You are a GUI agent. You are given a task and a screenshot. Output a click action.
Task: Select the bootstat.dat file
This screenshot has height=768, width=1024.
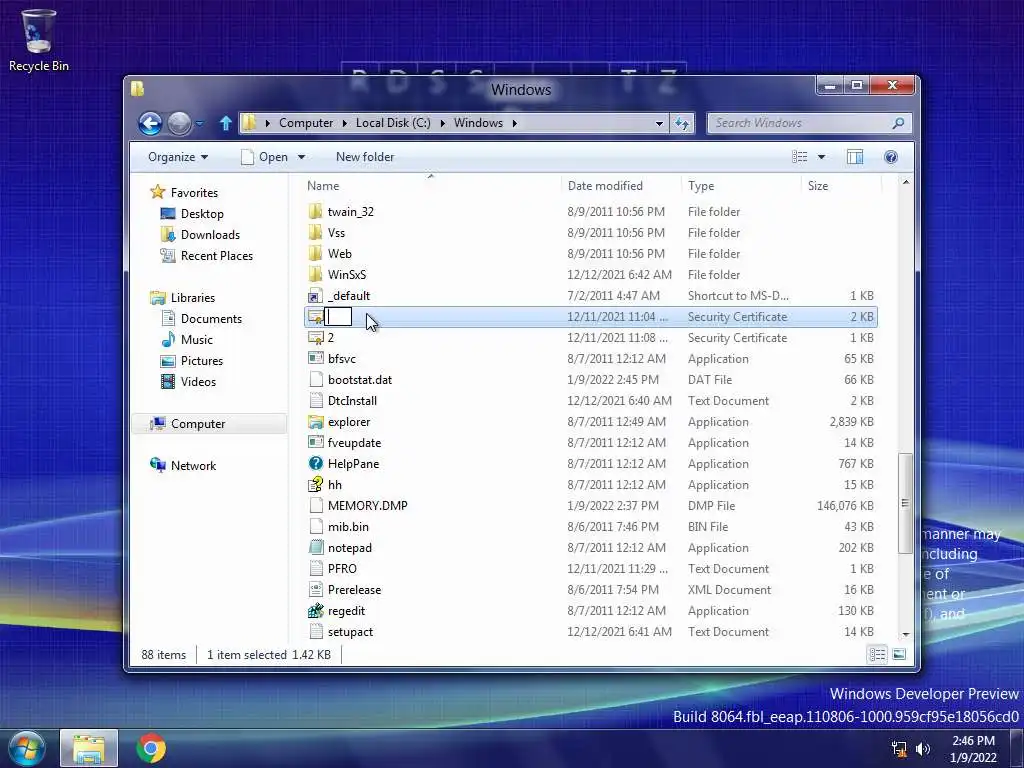click(x=360, y=379)
